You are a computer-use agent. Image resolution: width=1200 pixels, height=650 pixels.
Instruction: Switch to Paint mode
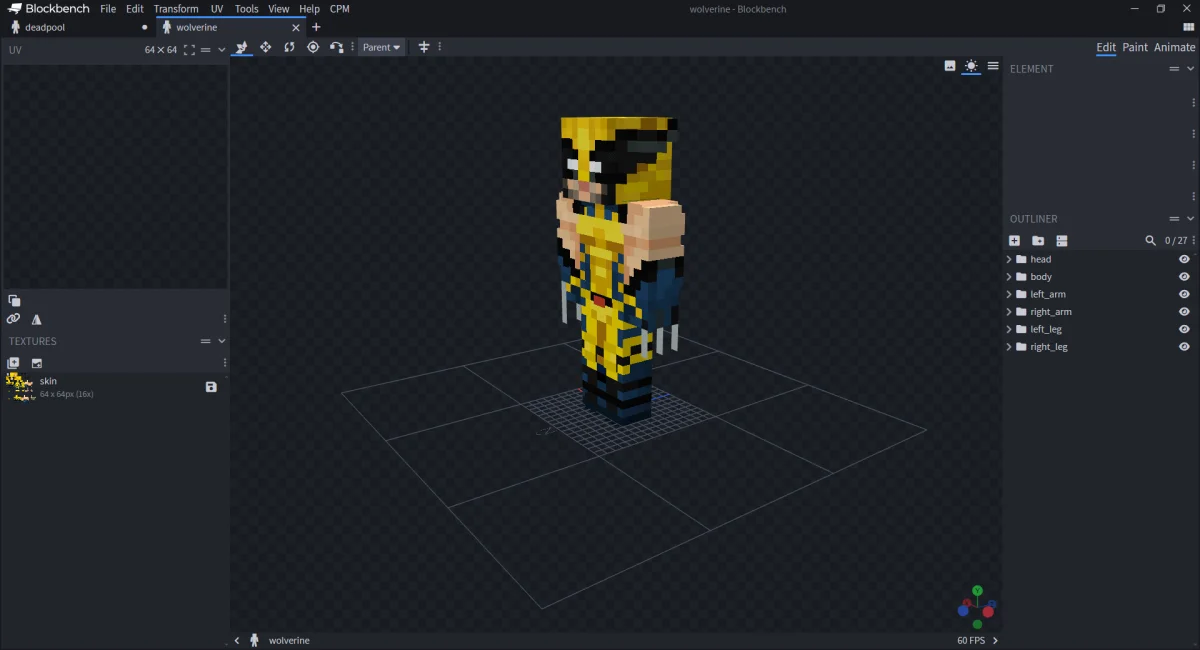tap(1135, 47)
